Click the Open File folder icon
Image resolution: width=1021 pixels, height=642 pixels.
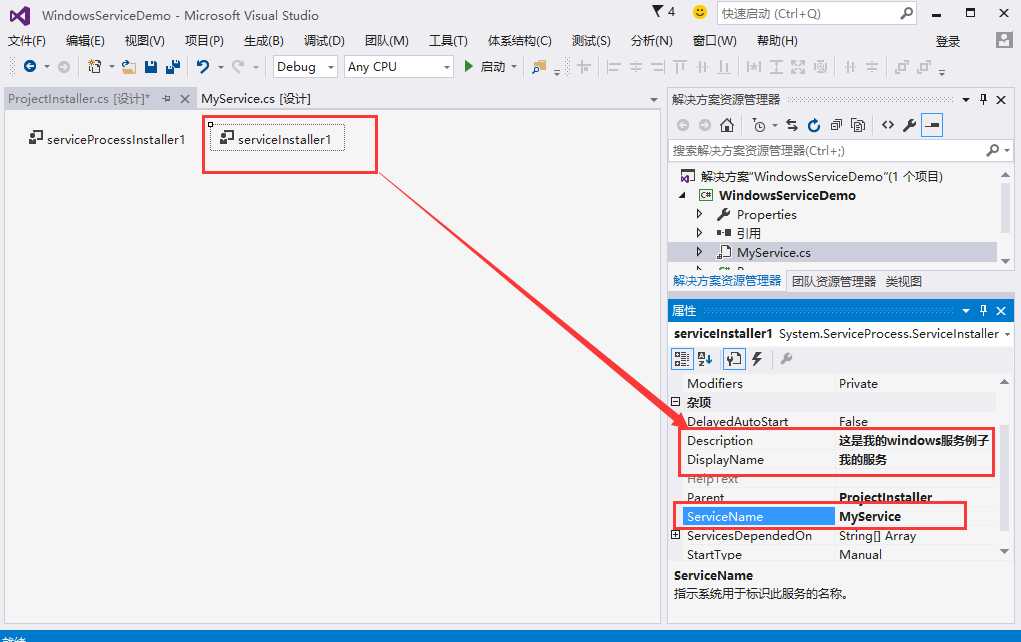pyautogui.click(x=129, y=66)
